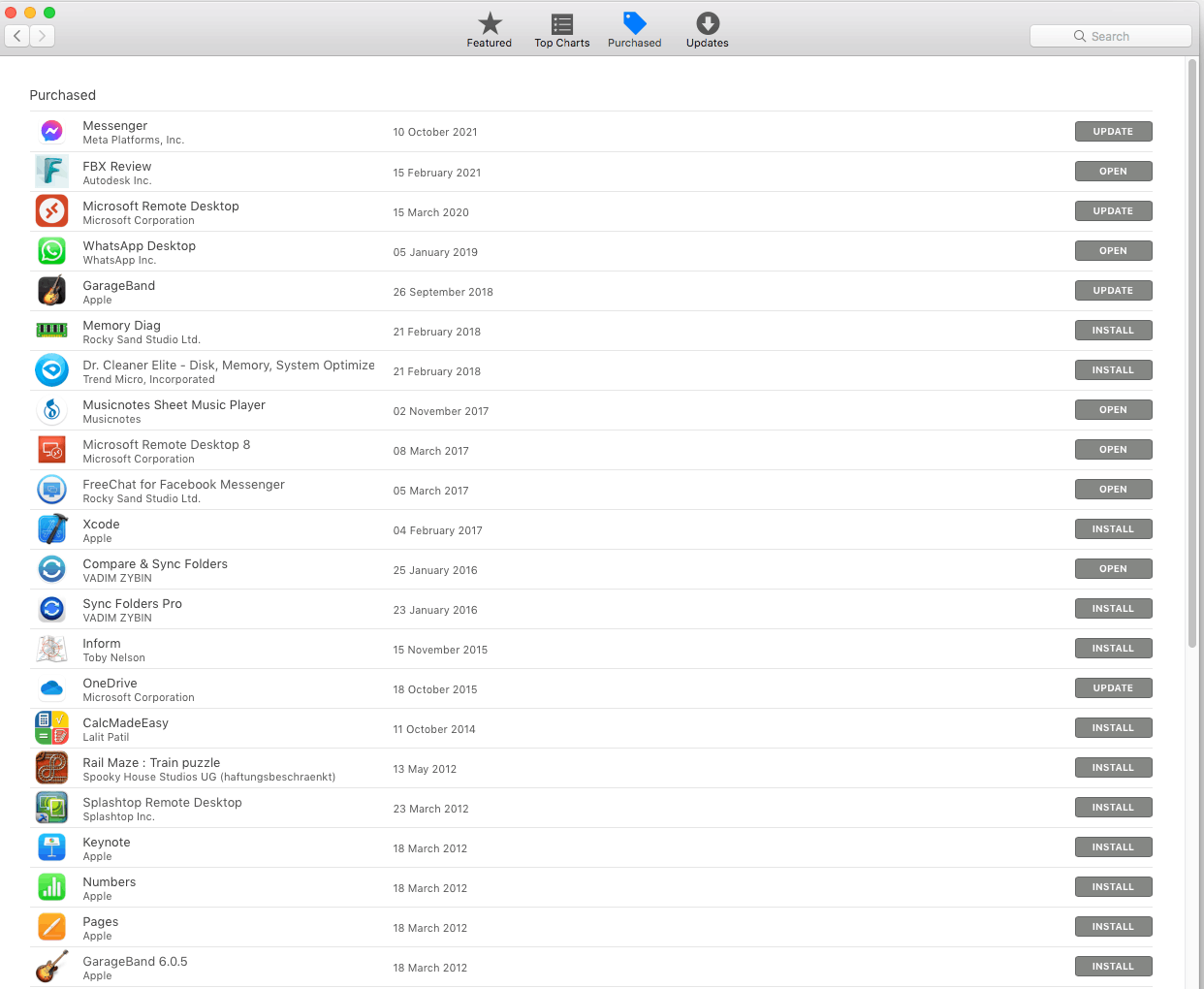
Task: Open Compare & Sync Folders
Action: coord(1113,568)
